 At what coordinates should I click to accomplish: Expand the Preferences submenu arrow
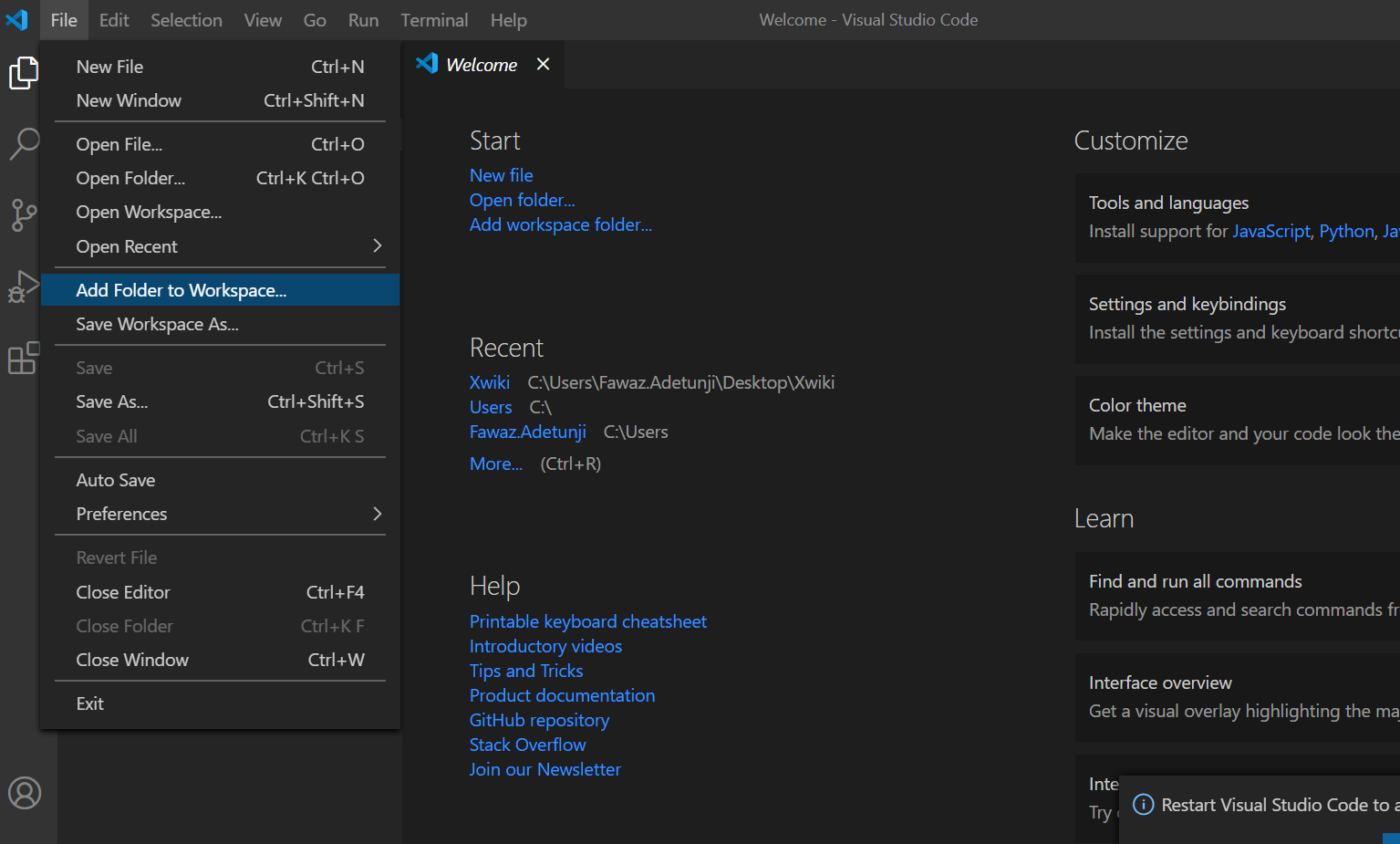377,514
